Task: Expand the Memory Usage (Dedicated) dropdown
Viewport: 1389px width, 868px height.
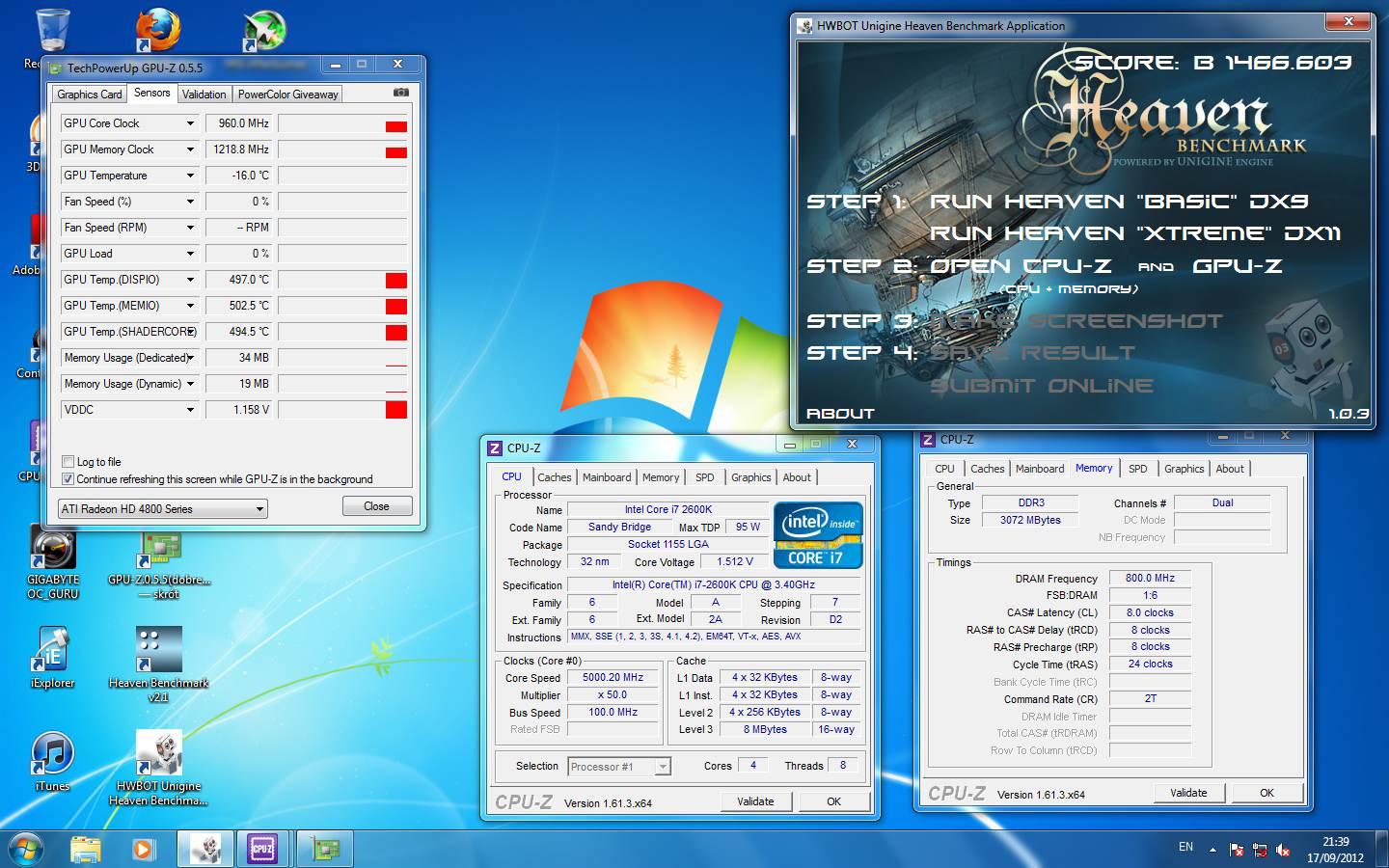Action: [190, 358]
